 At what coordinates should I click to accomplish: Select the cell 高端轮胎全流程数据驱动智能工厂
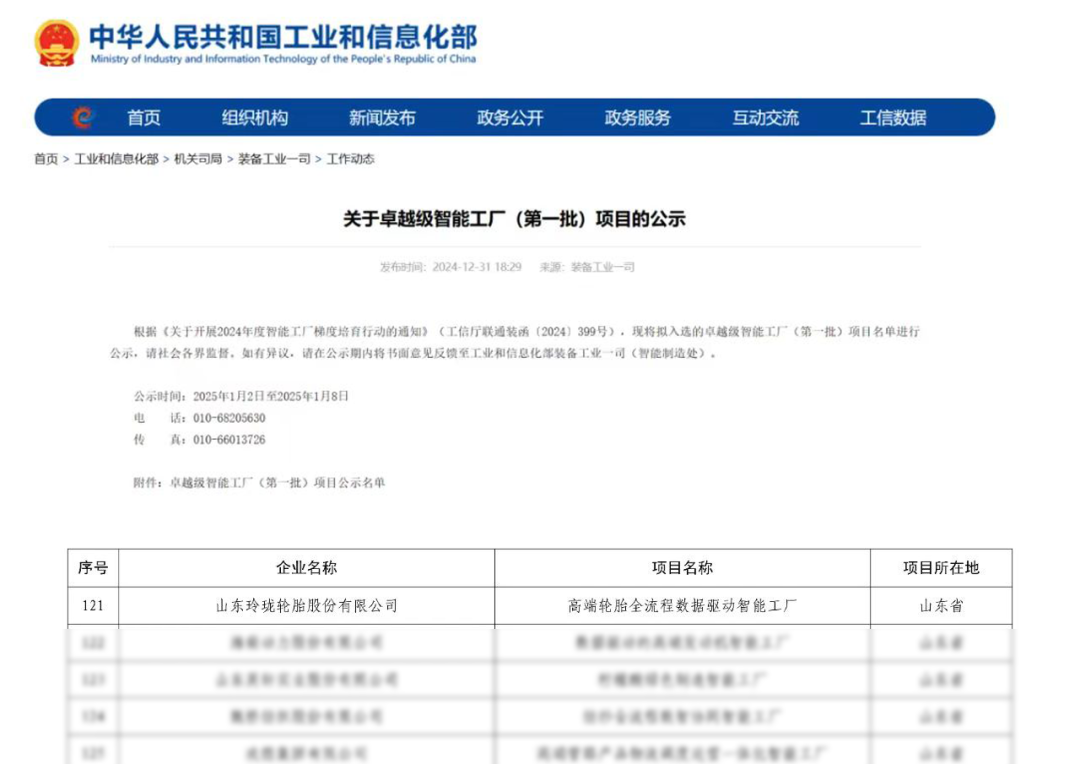(683, 606)
